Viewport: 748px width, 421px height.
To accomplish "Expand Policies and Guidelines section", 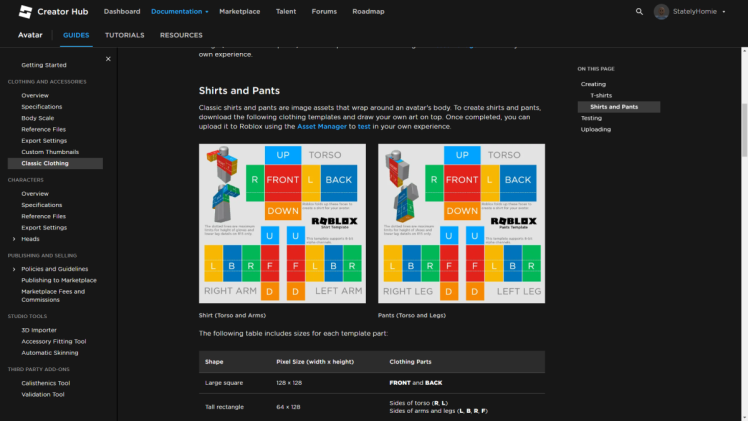I will pos(13,269).
